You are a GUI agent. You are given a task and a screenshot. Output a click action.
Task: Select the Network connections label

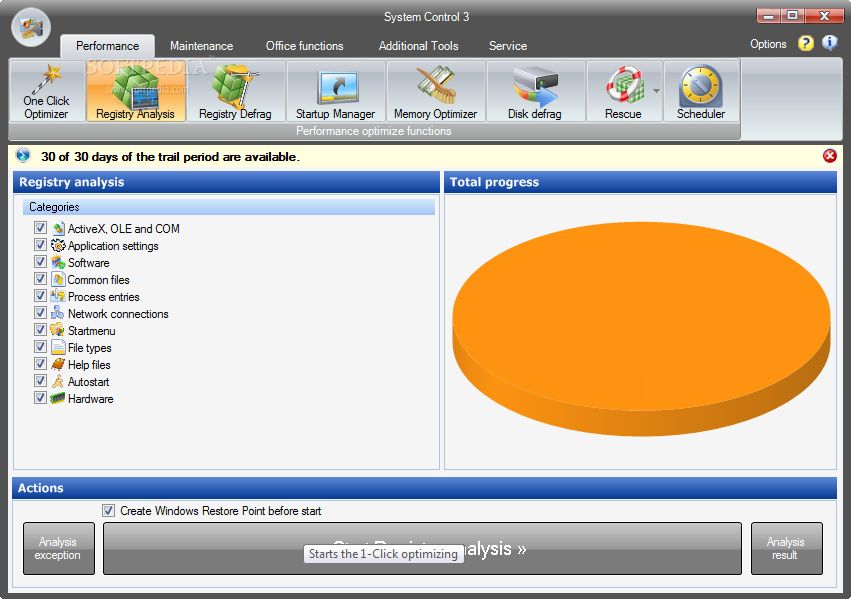(x=118, y=314)
